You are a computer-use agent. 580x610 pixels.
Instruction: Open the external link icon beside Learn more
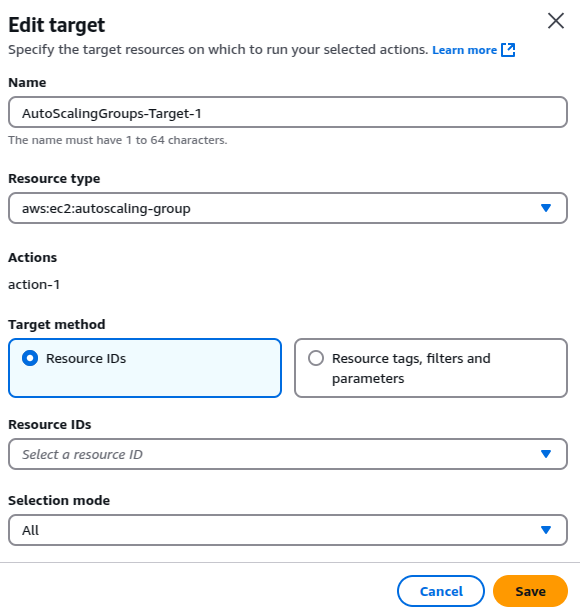[508, 50]
